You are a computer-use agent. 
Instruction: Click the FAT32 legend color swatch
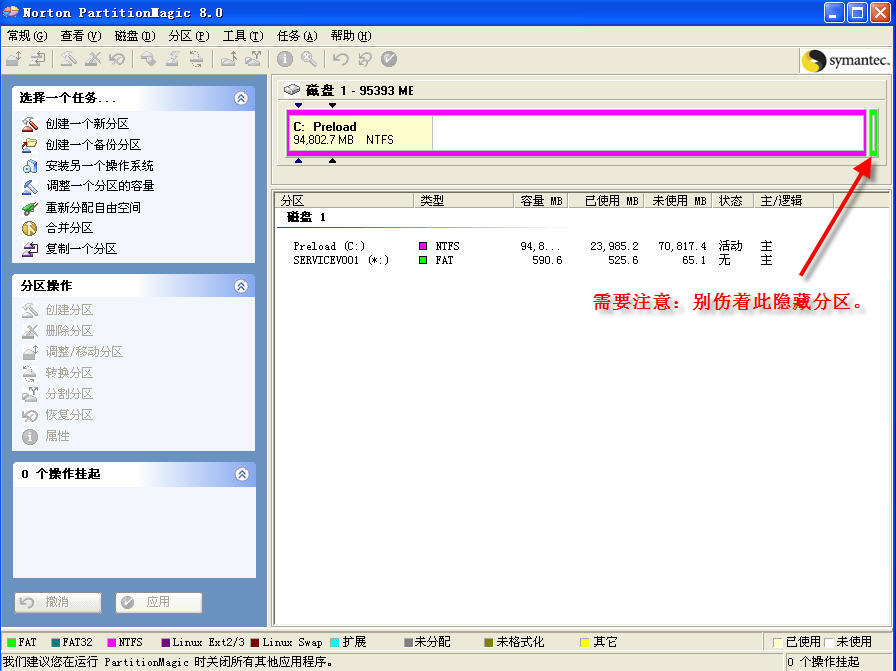tap(55, 642)
